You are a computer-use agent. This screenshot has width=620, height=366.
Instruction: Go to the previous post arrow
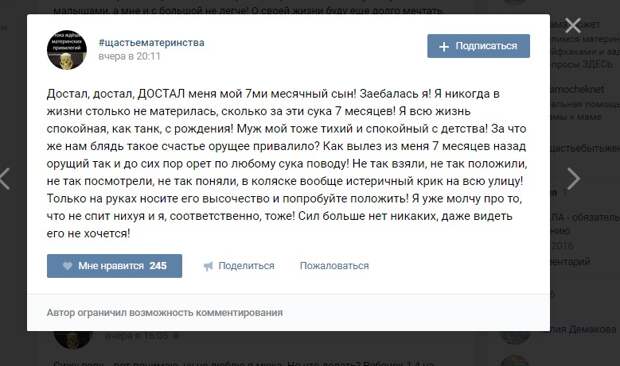tap(4, 179)
